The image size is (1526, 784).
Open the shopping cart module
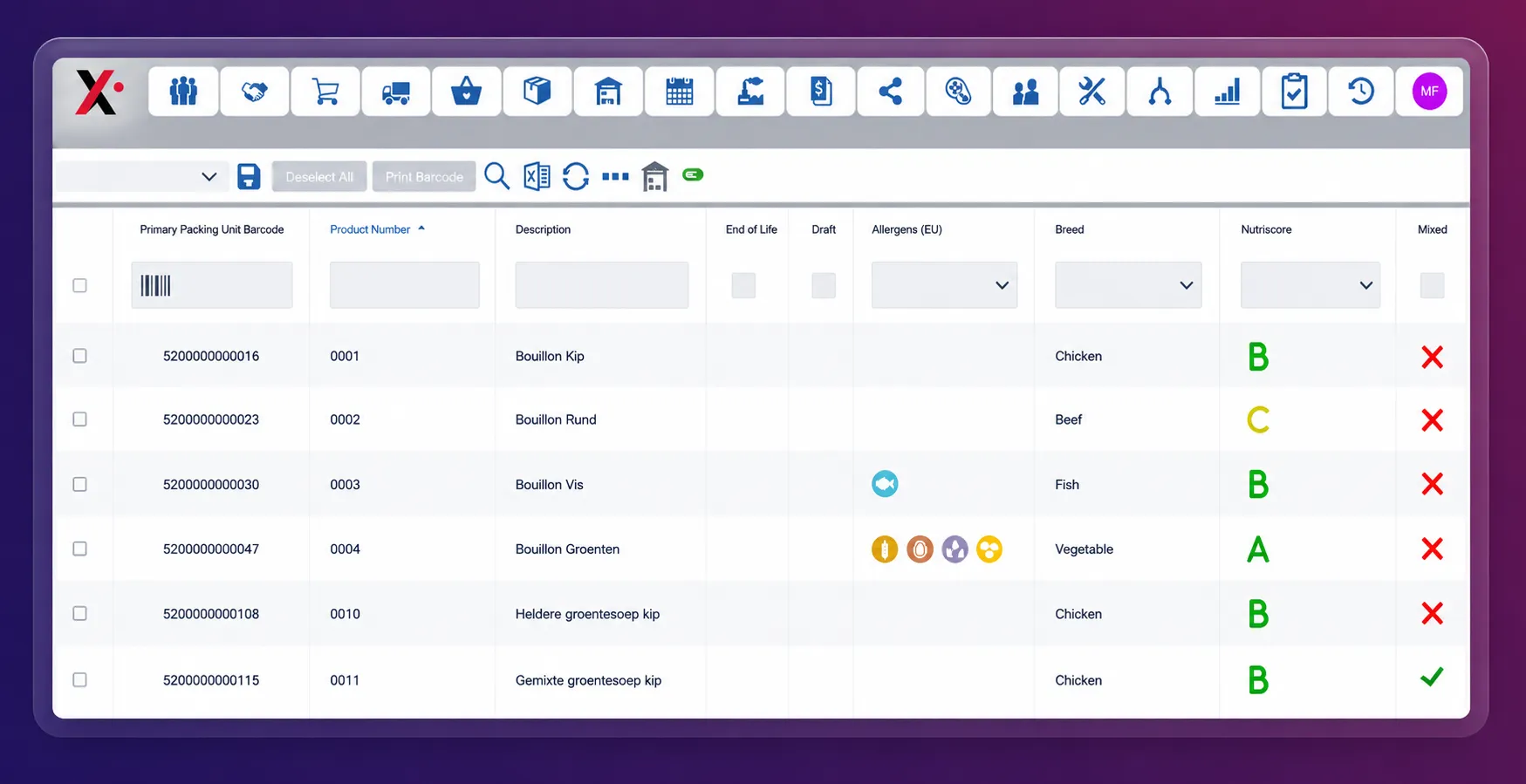coord(325,91)
